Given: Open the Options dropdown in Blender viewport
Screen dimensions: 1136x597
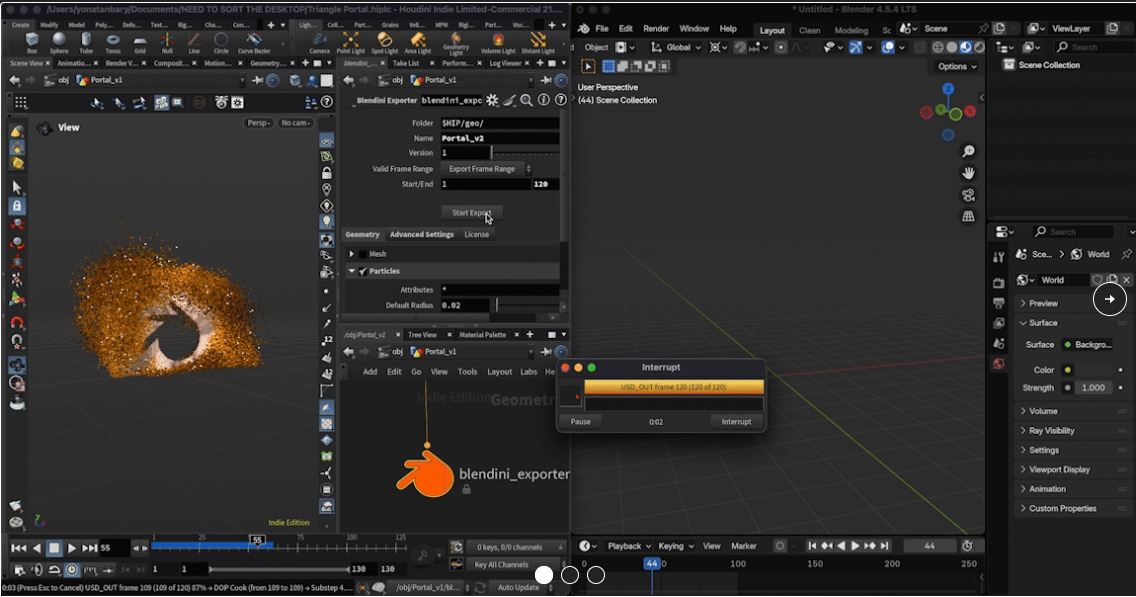Looking at the screenshot, I should (957, 66).
